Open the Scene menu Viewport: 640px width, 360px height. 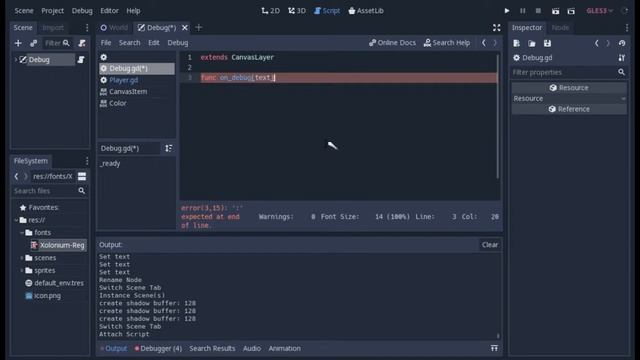point(24,11)
